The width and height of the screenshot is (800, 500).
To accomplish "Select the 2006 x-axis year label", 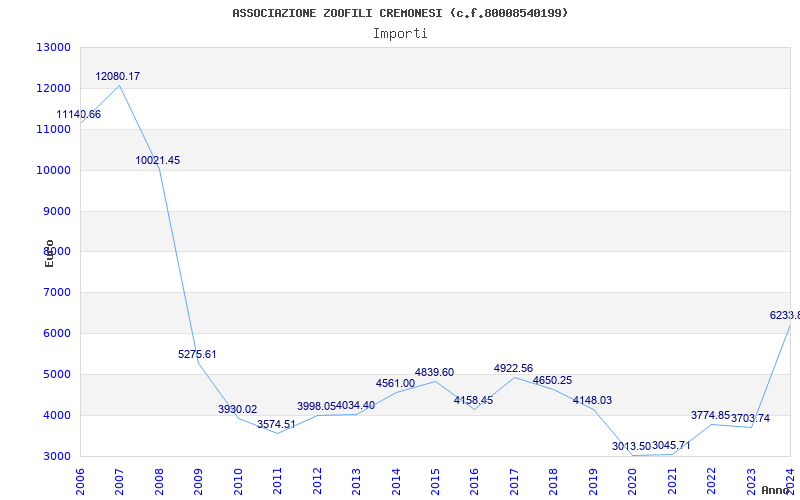I will coord(80,482).
